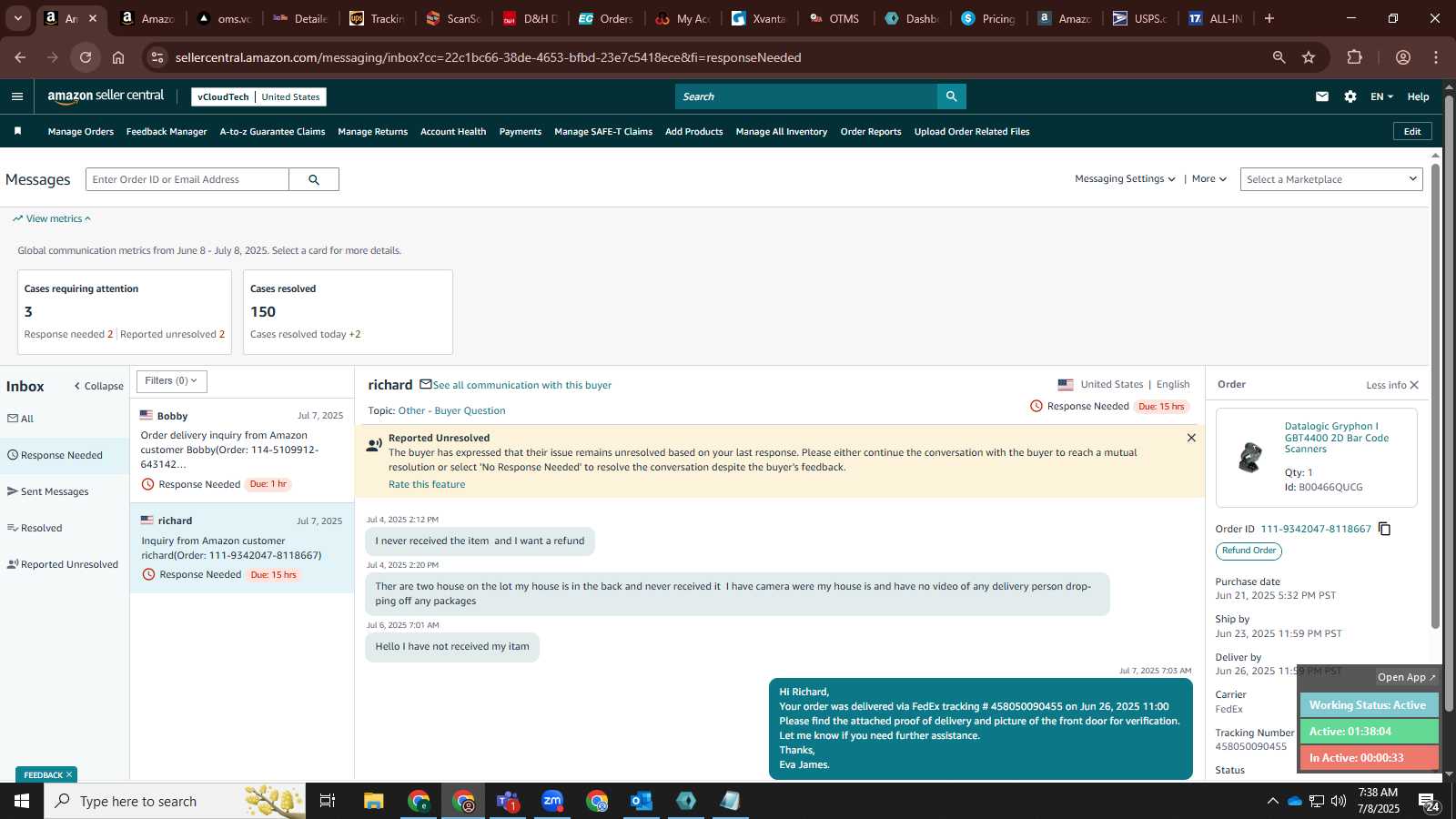Open the Reported Unresolved folder
The height and width of the screenshot is (819, 1456).
64,564
